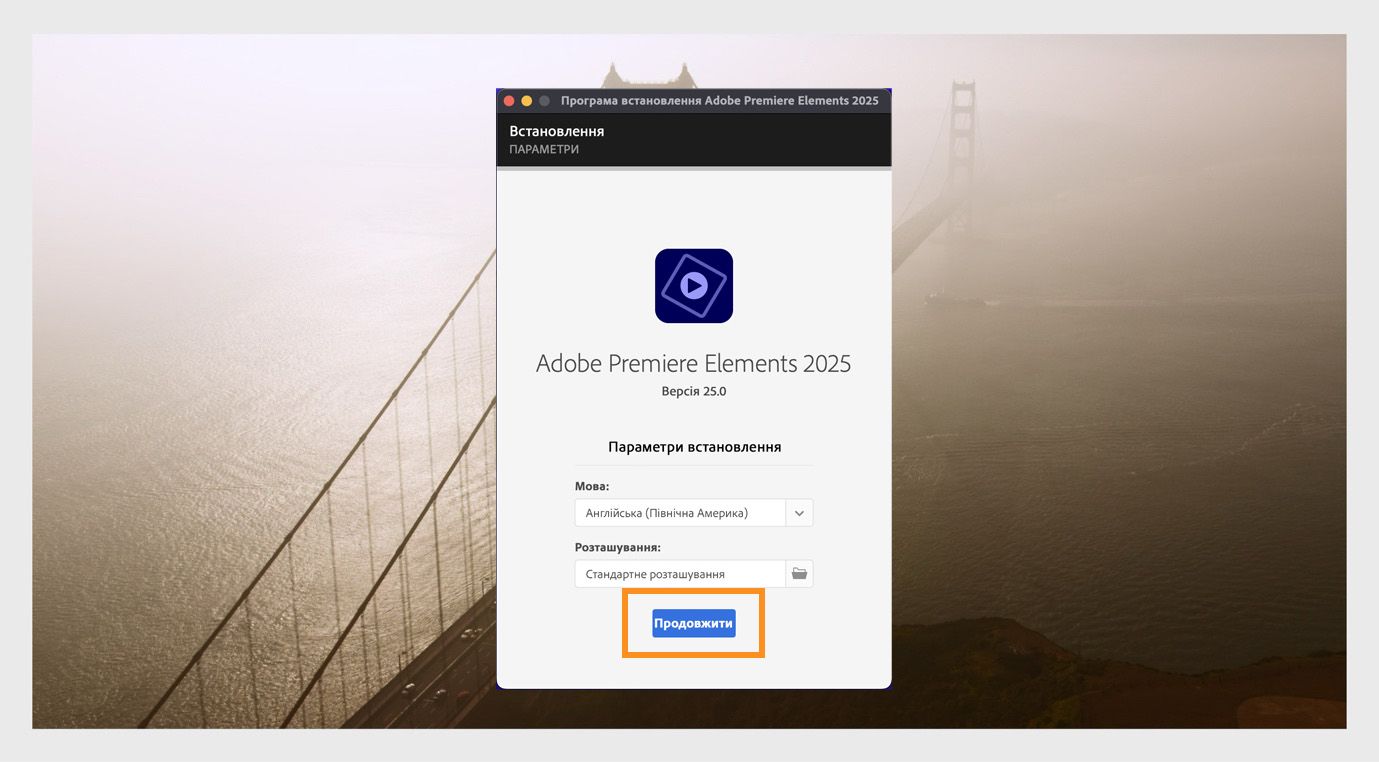Image resolution: width=1379 pixels, height=762 pixels.
Task: Click the Розташування: field label
Action: pos(618,548)
